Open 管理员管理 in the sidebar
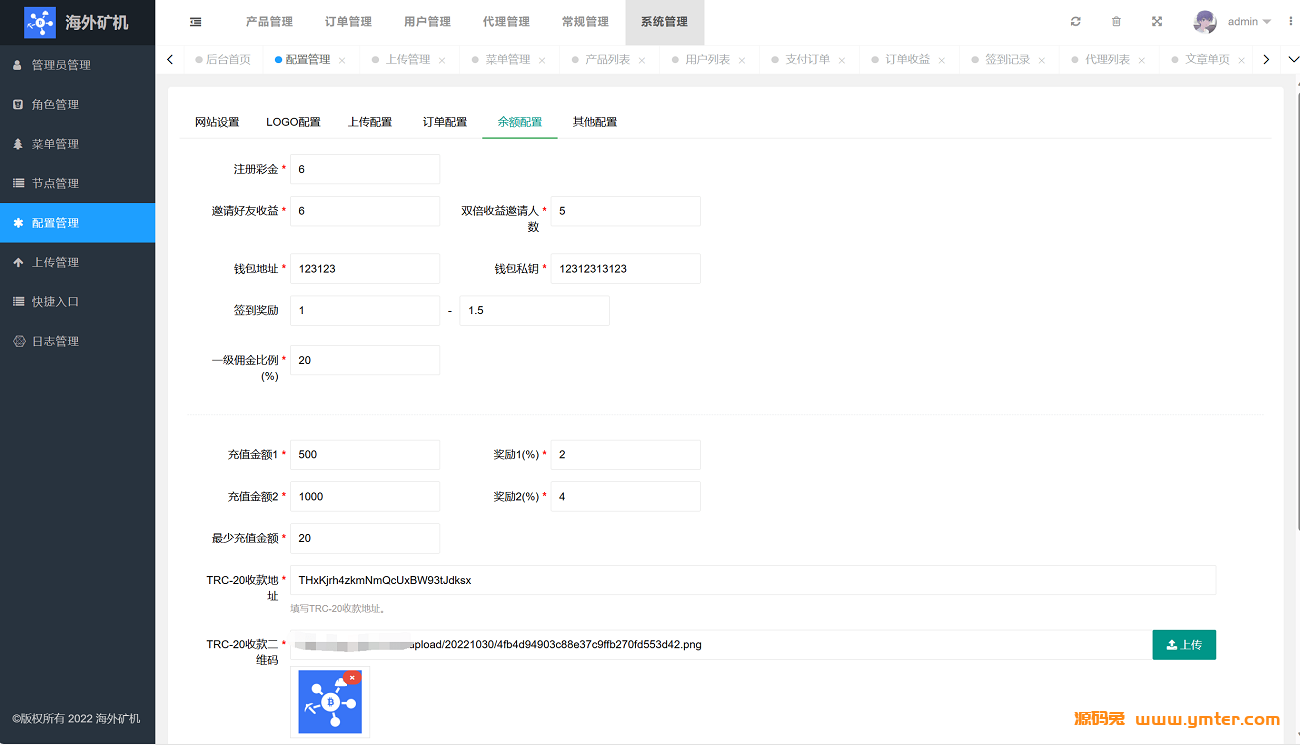Screen dimensions: 1300x745 click(77, 65)
